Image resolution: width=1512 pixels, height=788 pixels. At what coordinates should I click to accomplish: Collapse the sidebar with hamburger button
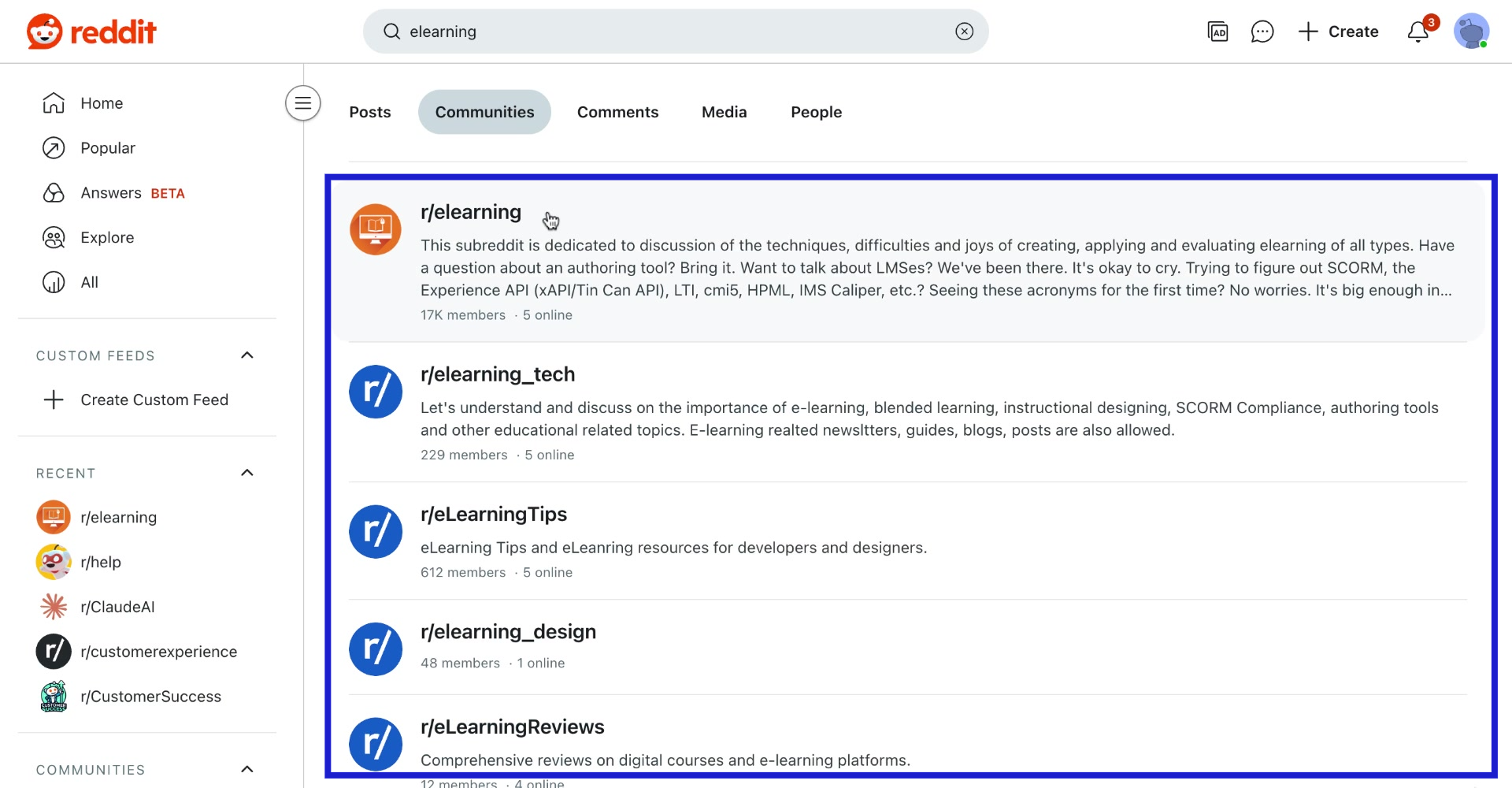click(x=302, y=103)
